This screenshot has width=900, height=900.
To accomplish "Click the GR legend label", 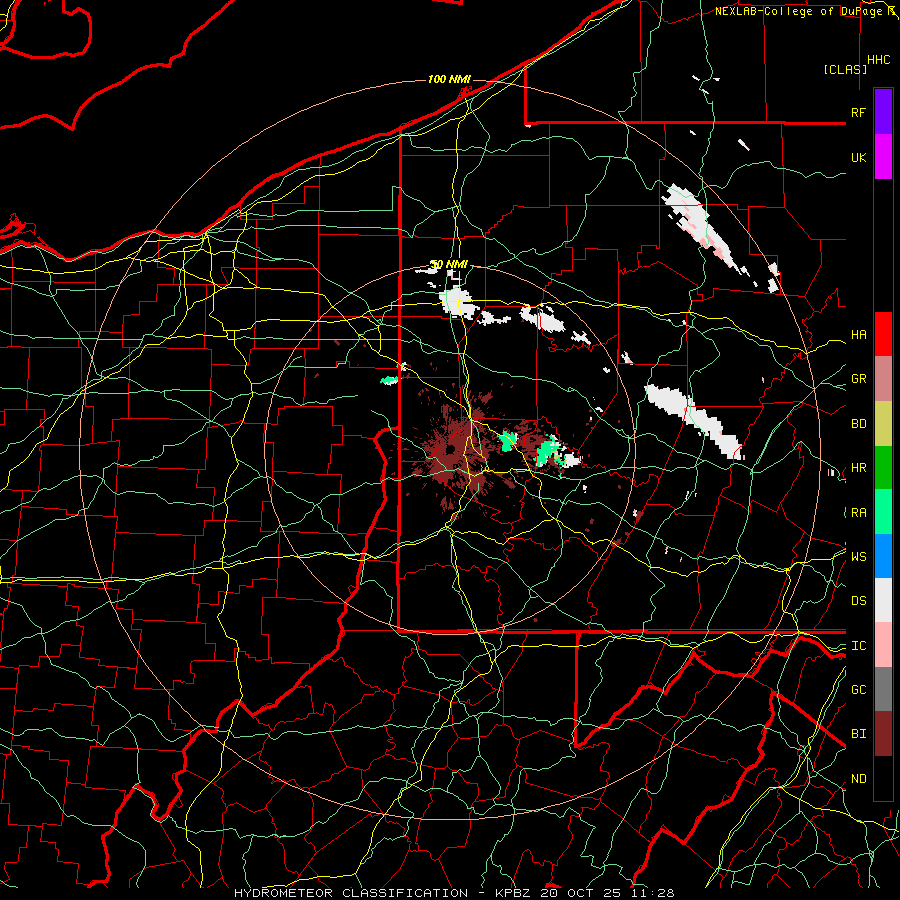I will coord(858,379).
